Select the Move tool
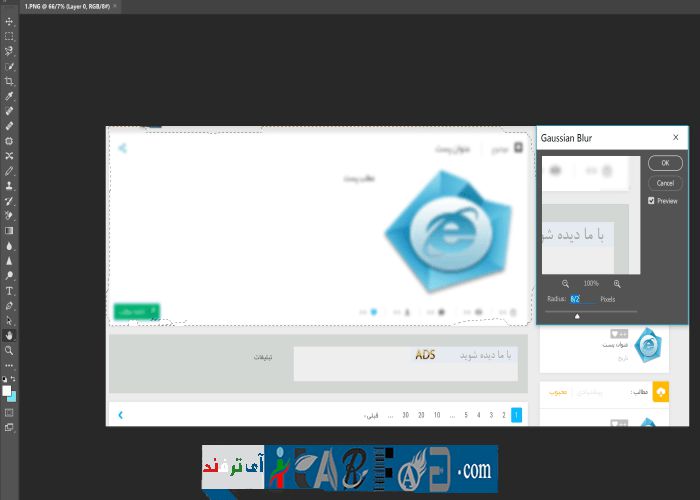 [9, 21]
